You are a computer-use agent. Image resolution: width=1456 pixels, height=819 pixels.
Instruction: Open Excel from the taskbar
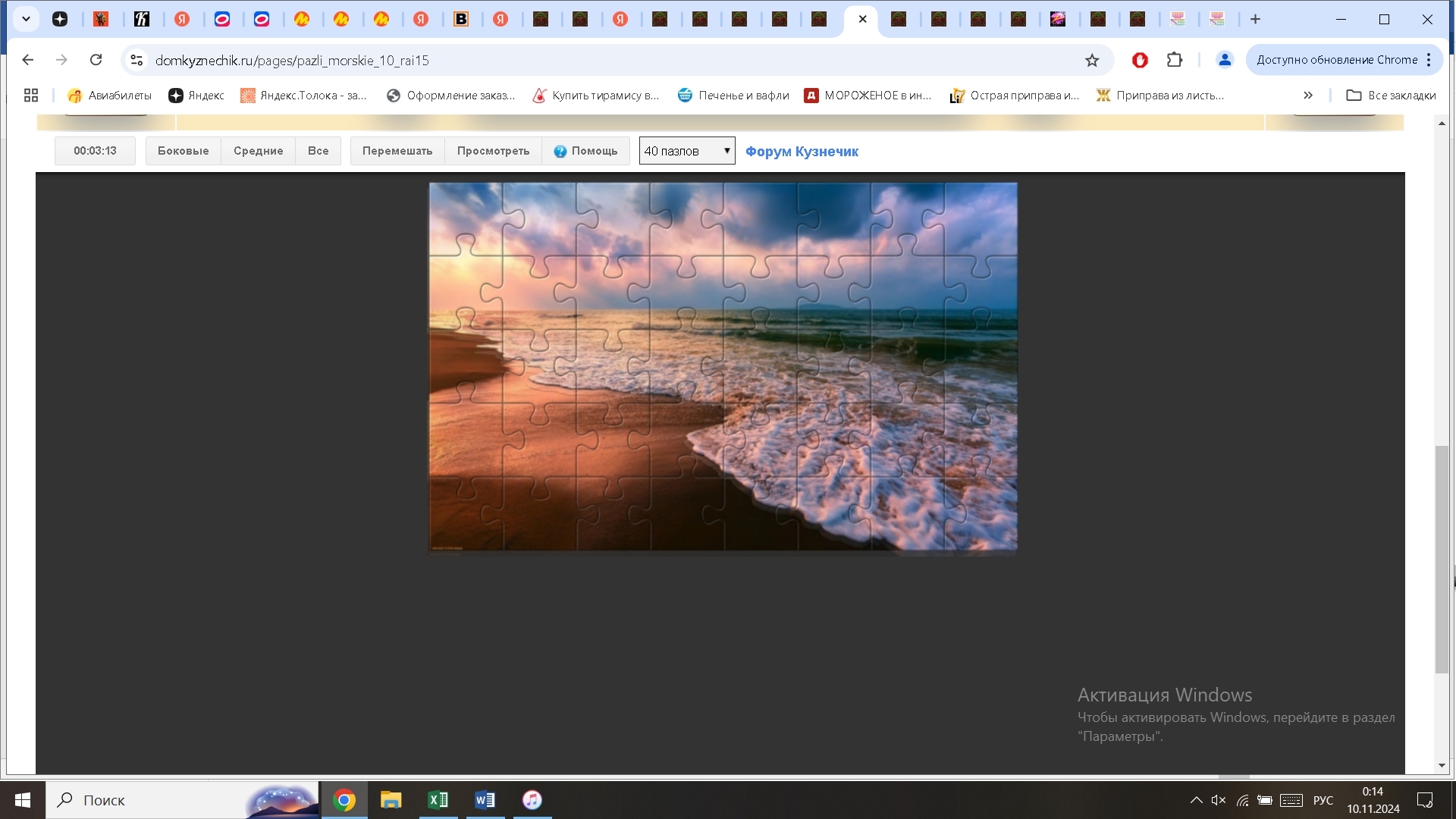(438, 800)
